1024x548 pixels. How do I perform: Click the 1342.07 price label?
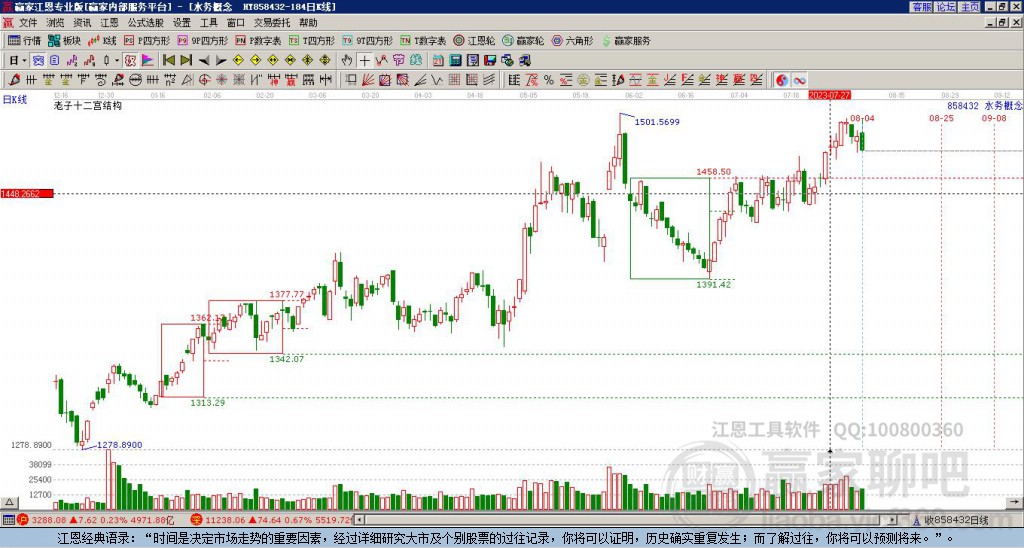287,359
